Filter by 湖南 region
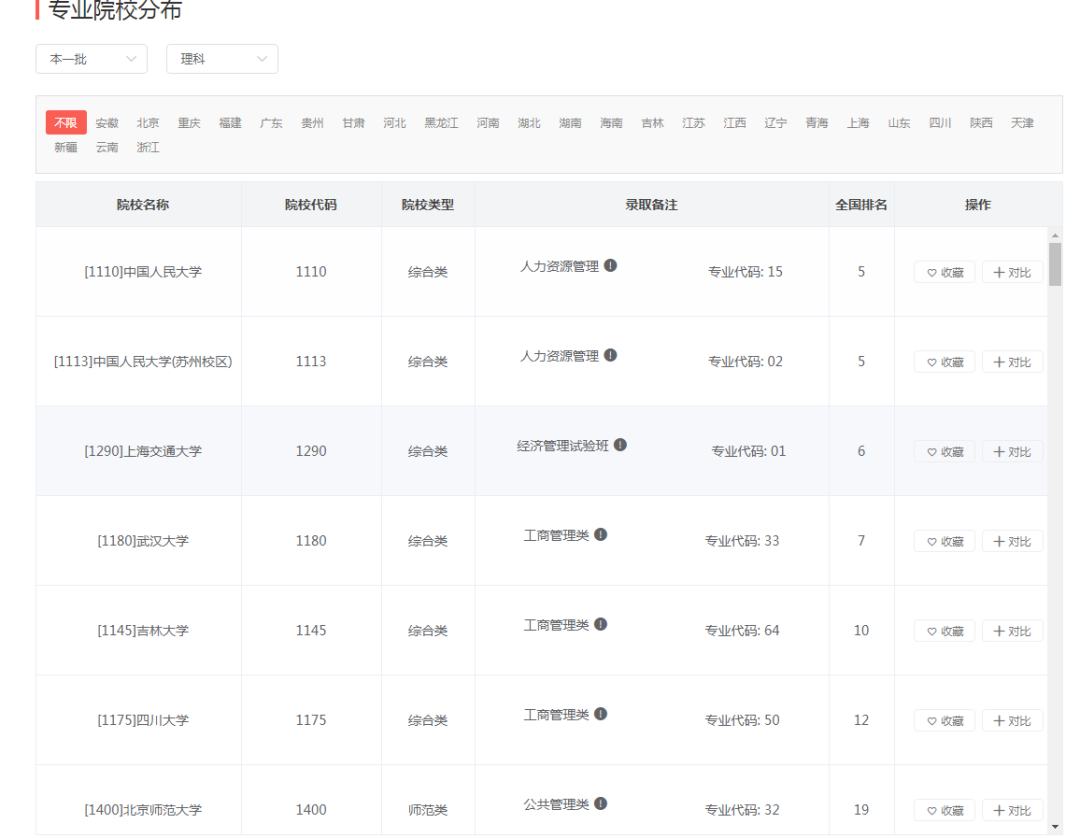Image resolution: width=1080 pixels, height=838 pixels. 570,123
